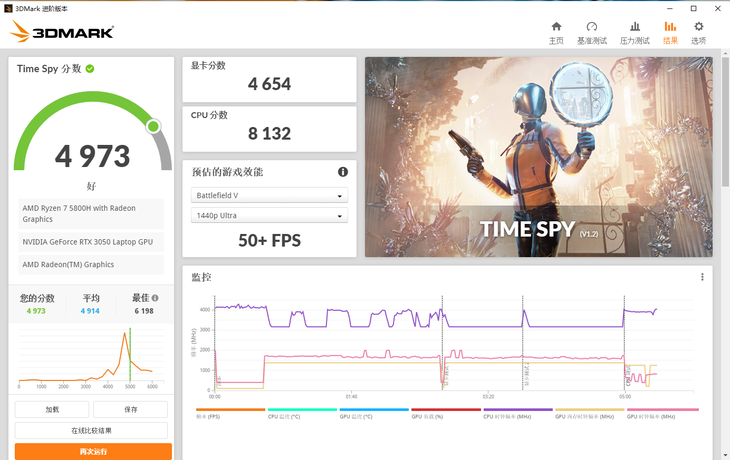
Task: Open 压力测试 stress test tab
Action: click(635, 33)
